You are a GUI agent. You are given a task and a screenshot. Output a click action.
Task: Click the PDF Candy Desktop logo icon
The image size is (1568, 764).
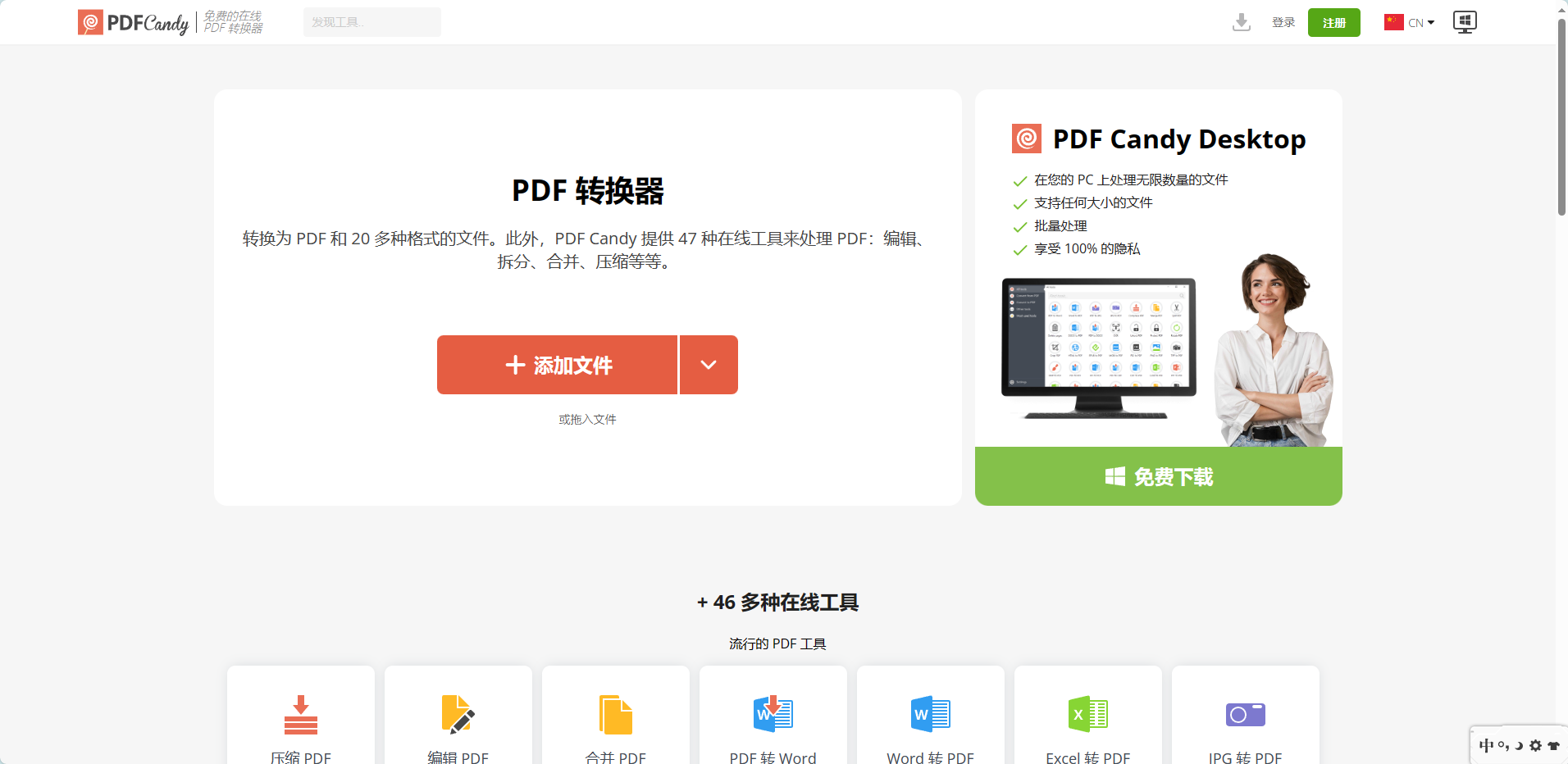1026,139
